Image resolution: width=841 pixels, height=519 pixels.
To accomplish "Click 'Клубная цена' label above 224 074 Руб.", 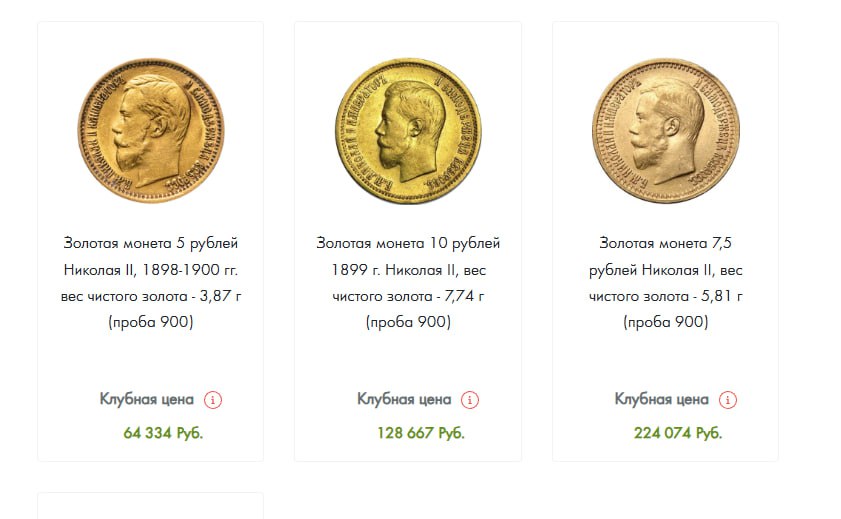I will pyautogui.click(x=661, y=399).
